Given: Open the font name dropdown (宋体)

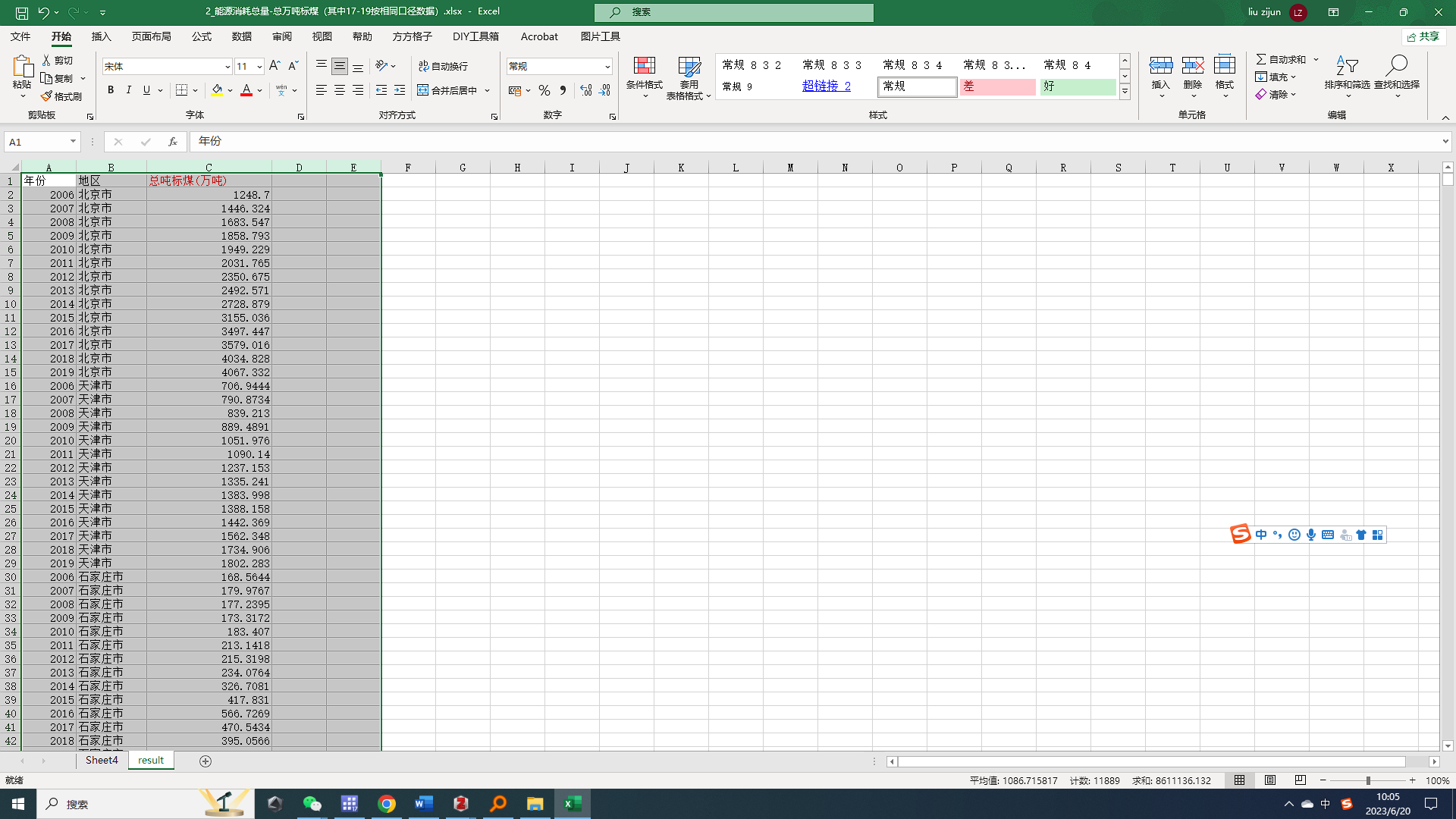Looking at the screenshot, I should pyautogui.click(x=227, y=67).
